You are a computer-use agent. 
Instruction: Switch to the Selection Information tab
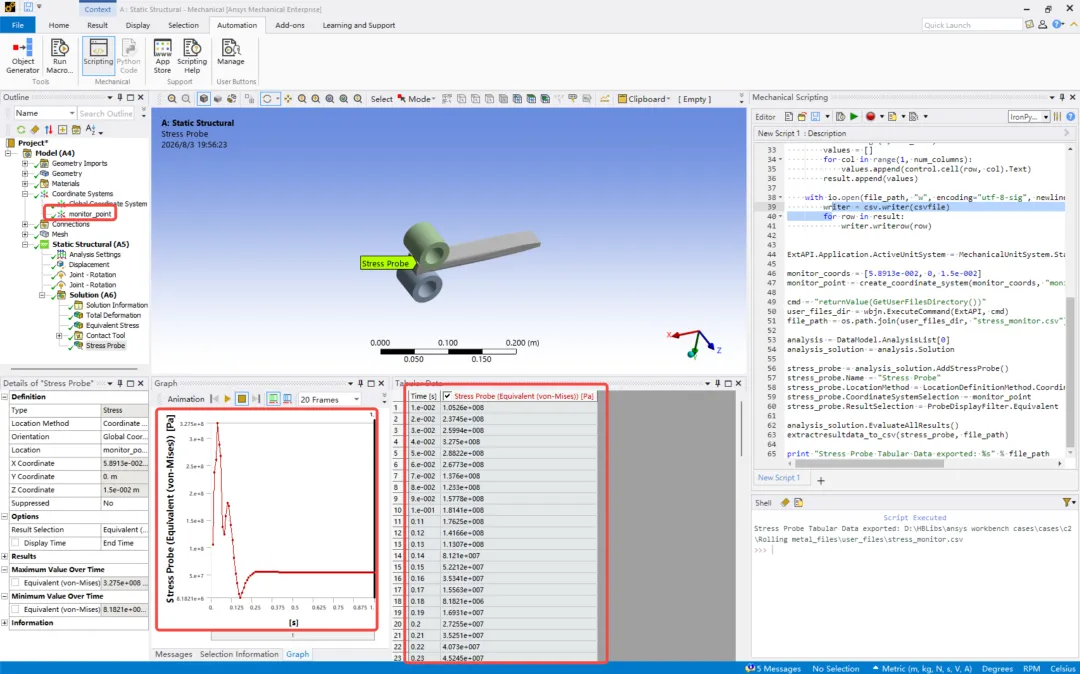tap(239, 654)
